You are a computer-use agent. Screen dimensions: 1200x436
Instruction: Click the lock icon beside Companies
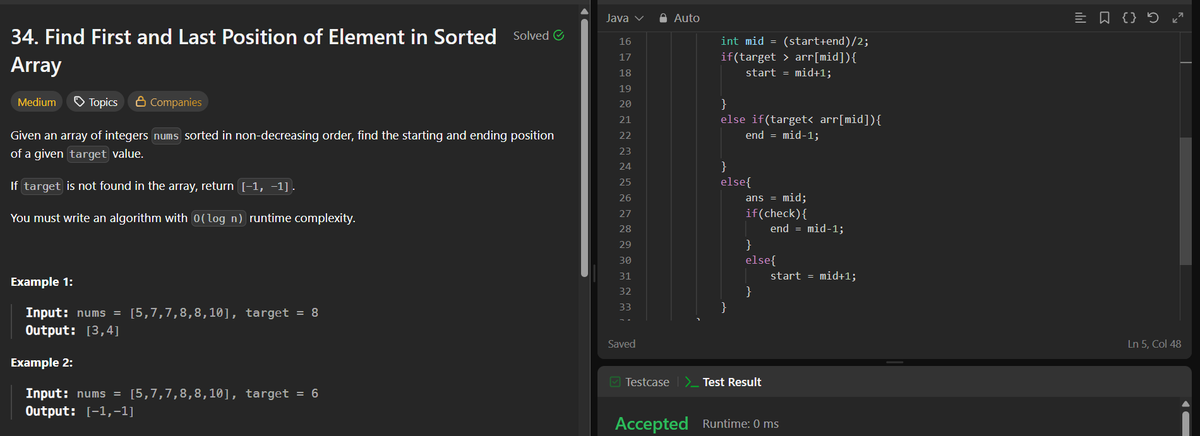[x=141, y=102]
